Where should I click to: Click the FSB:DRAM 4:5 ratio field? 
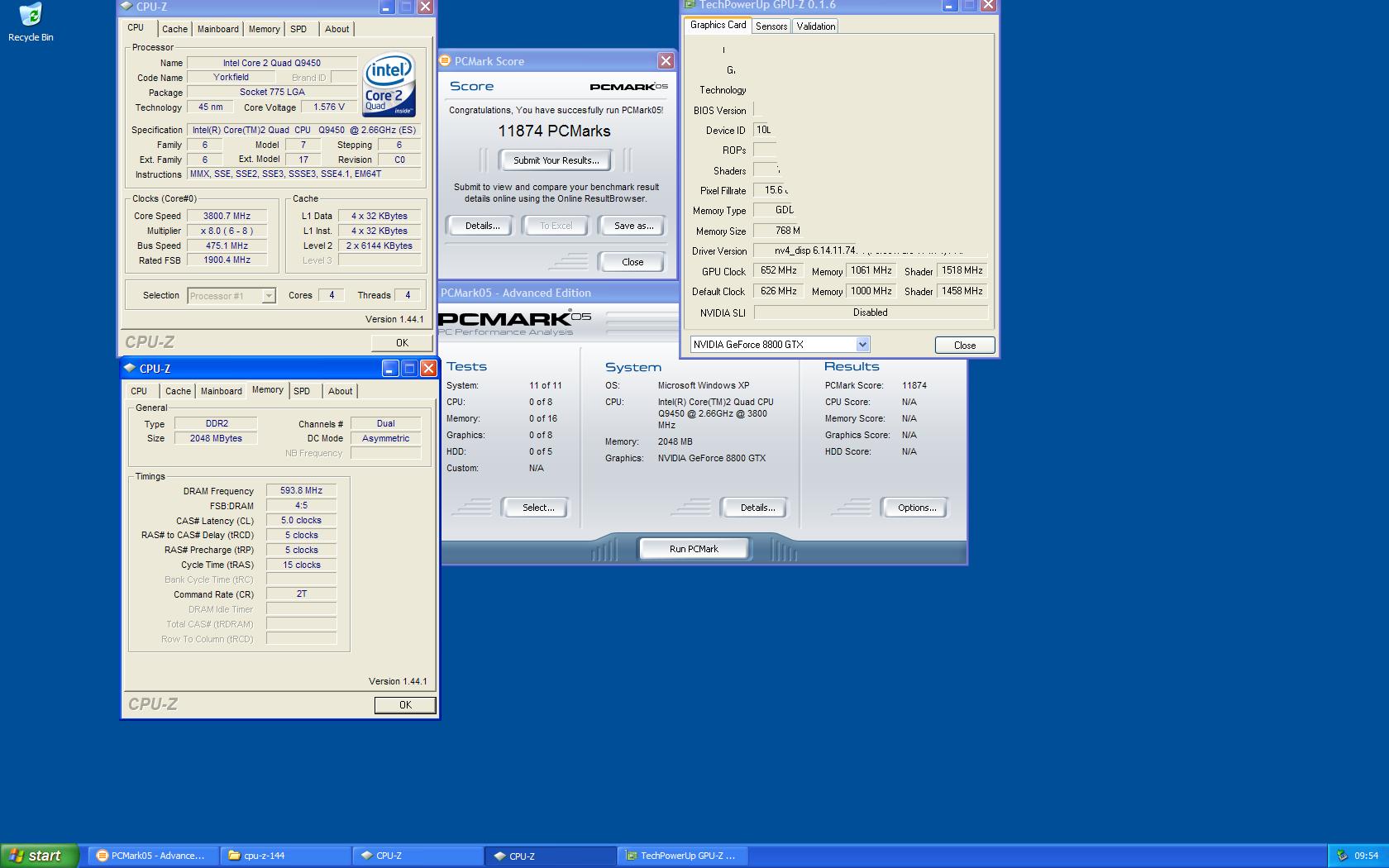(301, 505)
